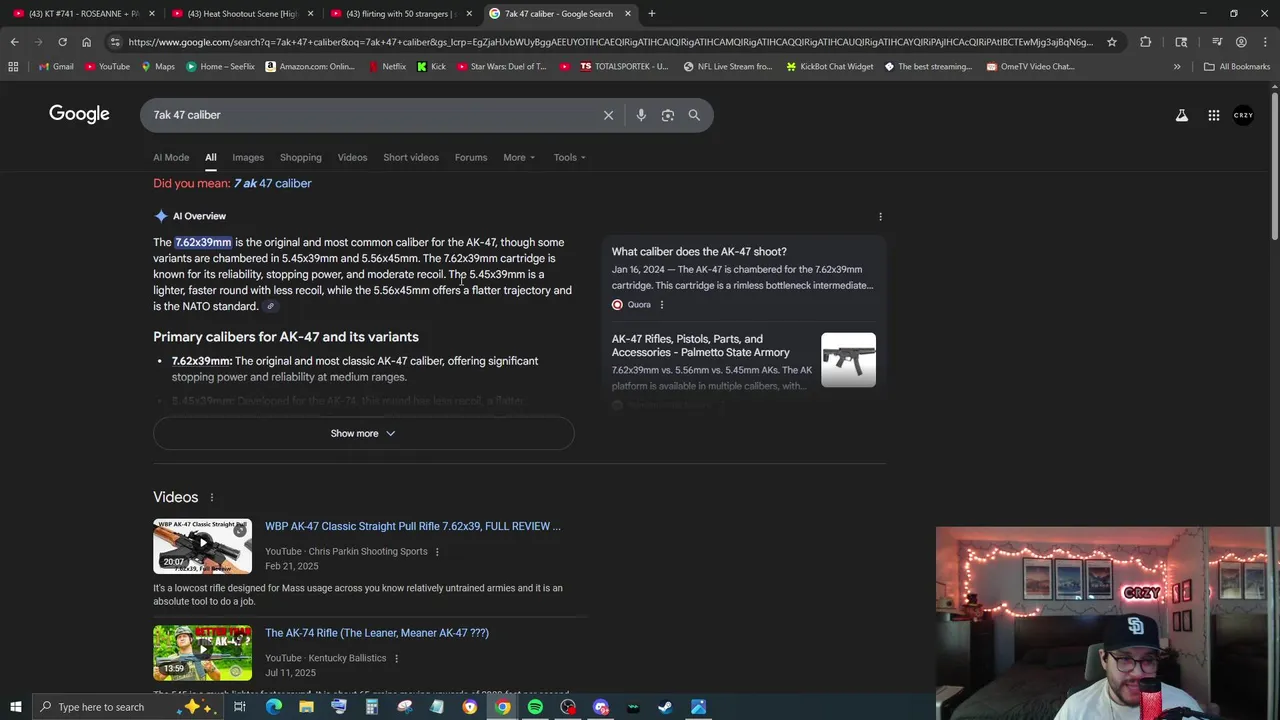Open AI Overview three-dot options
Viewport: 1280px width, 720px height.
[880, 216]
